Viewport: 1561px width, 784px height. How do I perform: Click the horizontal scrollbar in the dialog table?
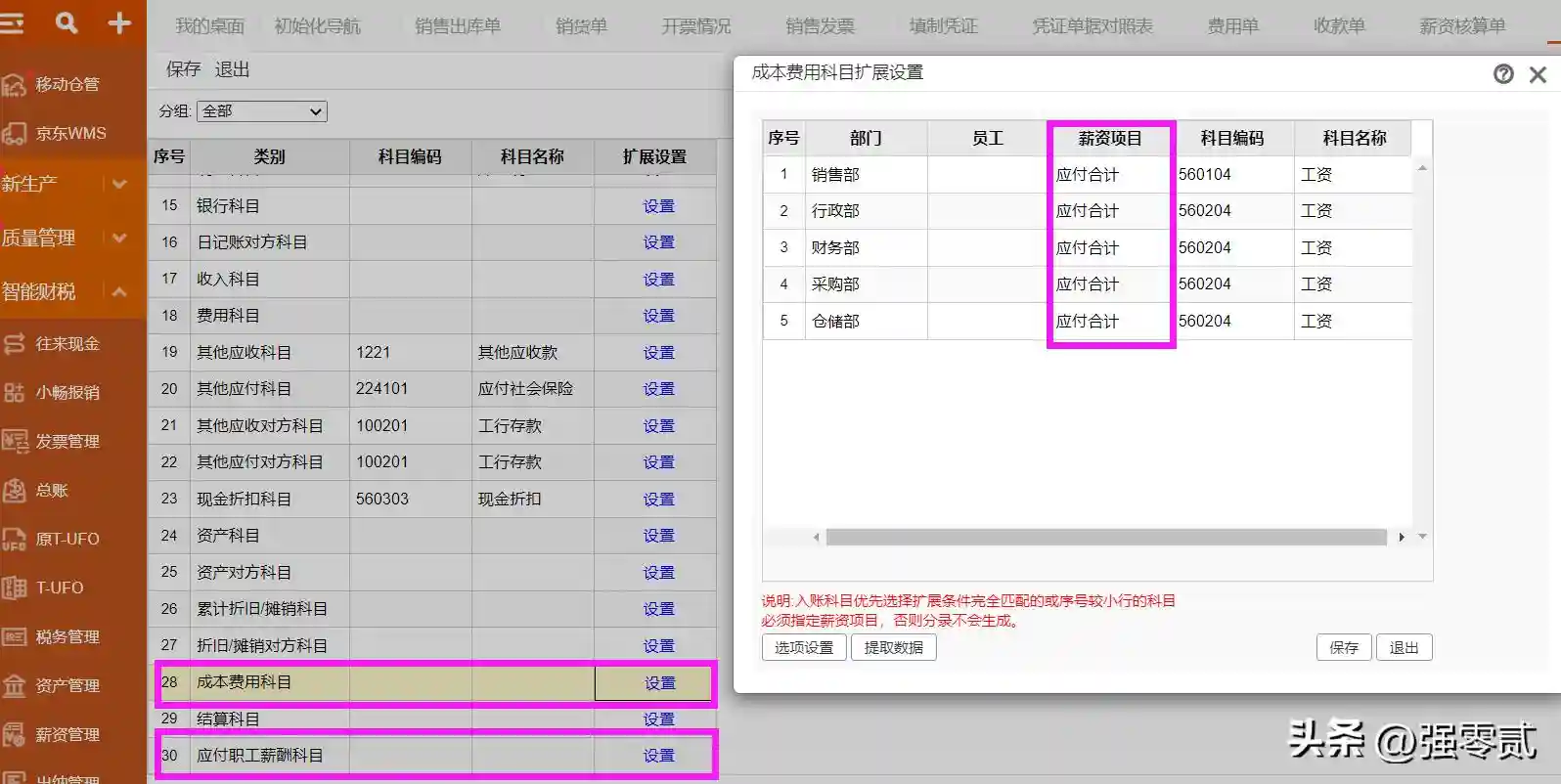tap(1105, 537)
